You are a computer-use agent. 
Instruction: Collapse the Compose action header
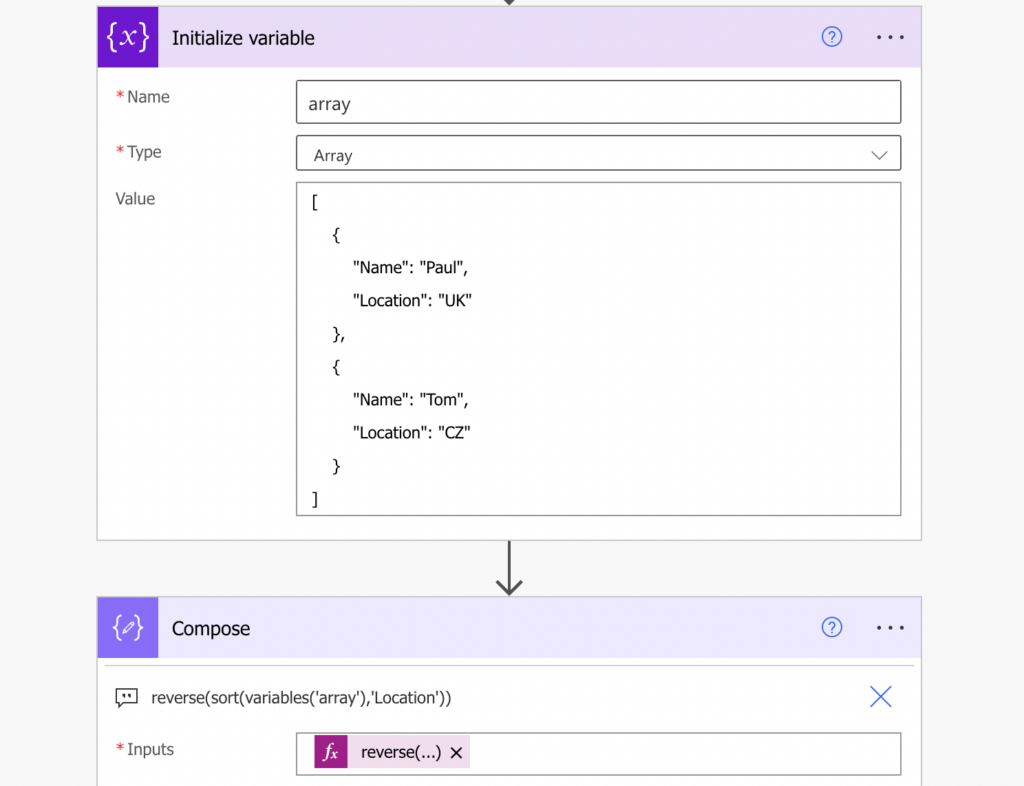tap(509, 627)
